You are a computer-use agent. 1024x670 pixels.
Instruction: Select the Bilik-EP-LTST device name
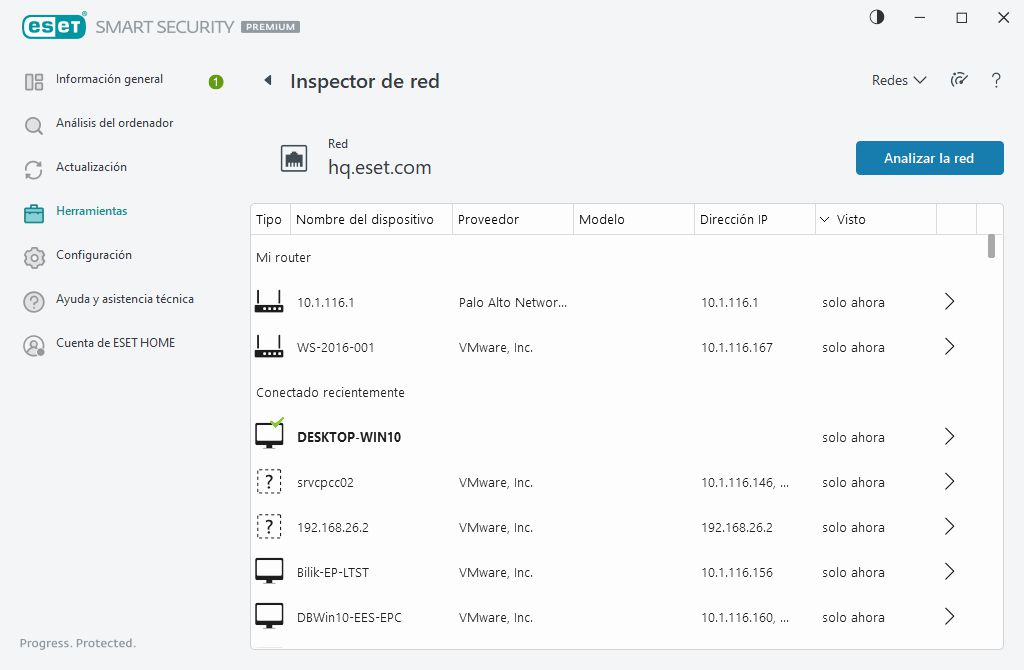coord(333,573)
